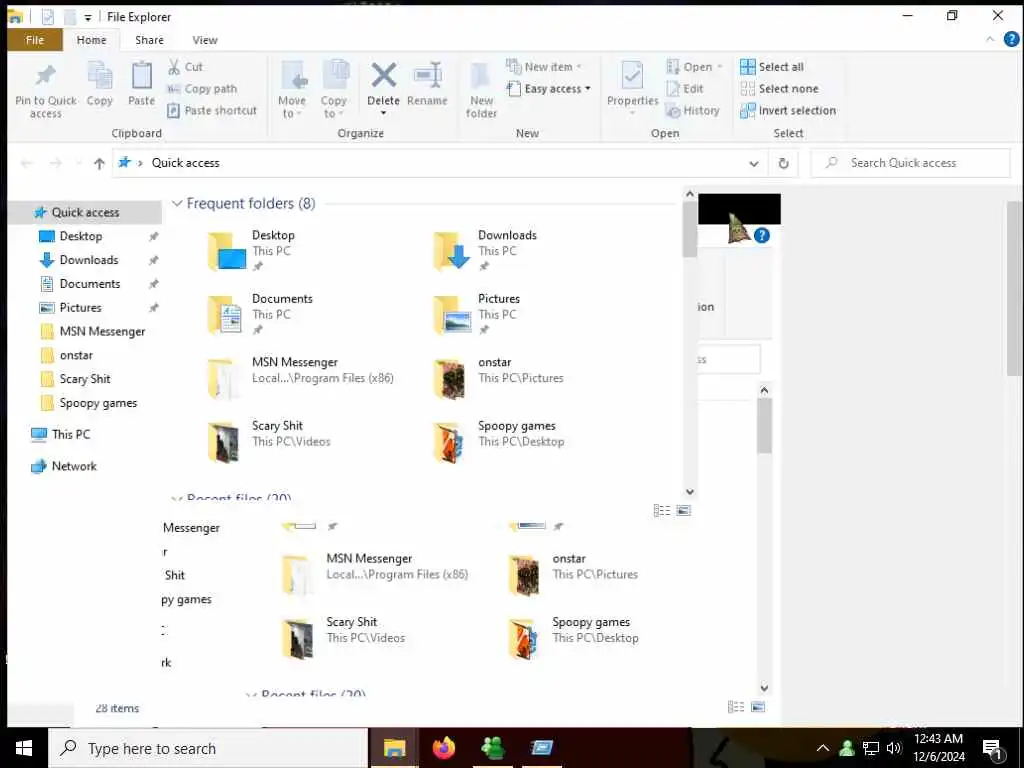The width and height of the screenshot is (1024, 768).
Task: Select Pictures in navigation pane
Action: pos(80,308)
